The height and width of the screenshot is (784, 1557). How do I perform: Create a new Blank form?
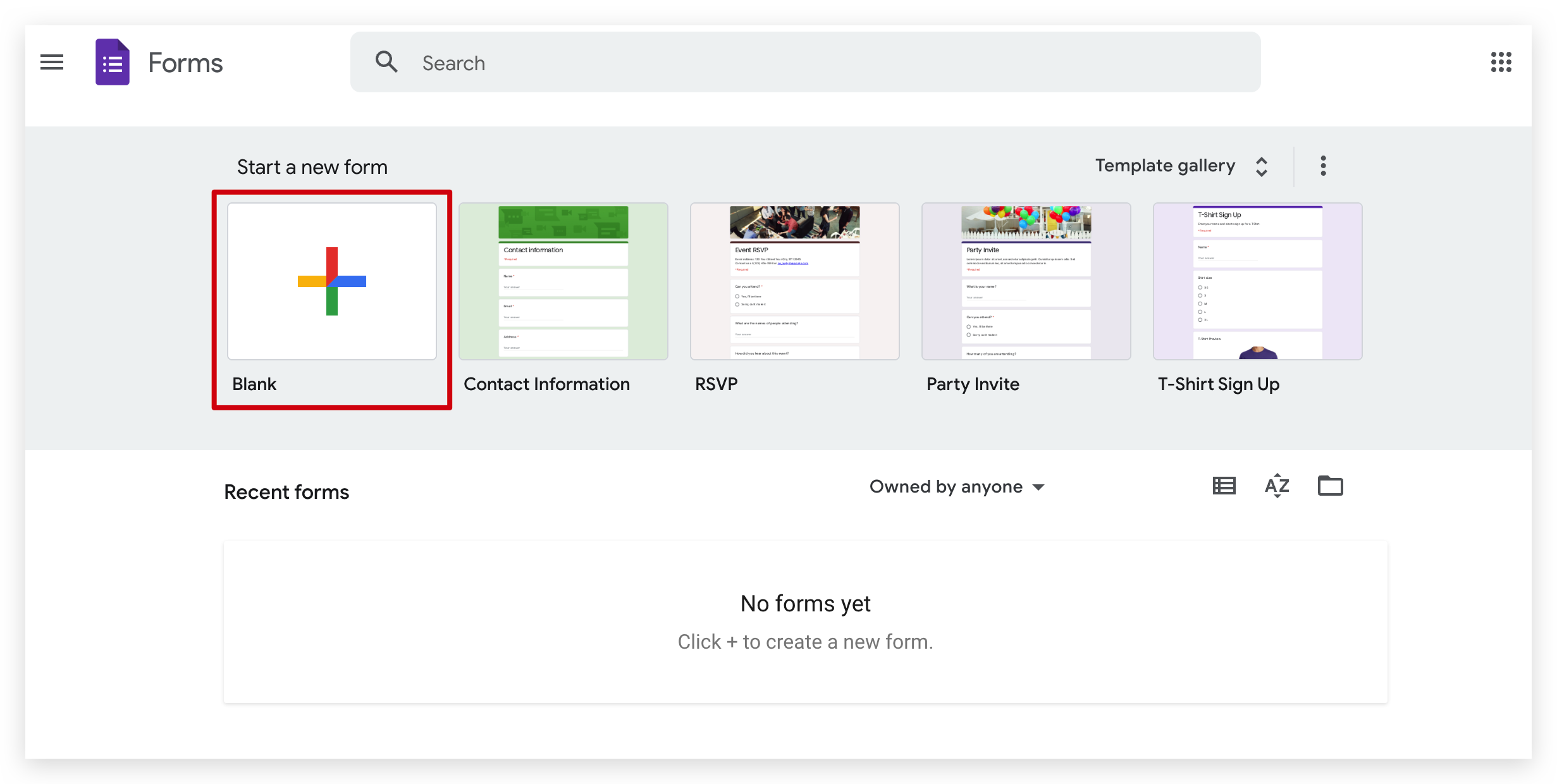pyautogui.click(x=332, y=281)
